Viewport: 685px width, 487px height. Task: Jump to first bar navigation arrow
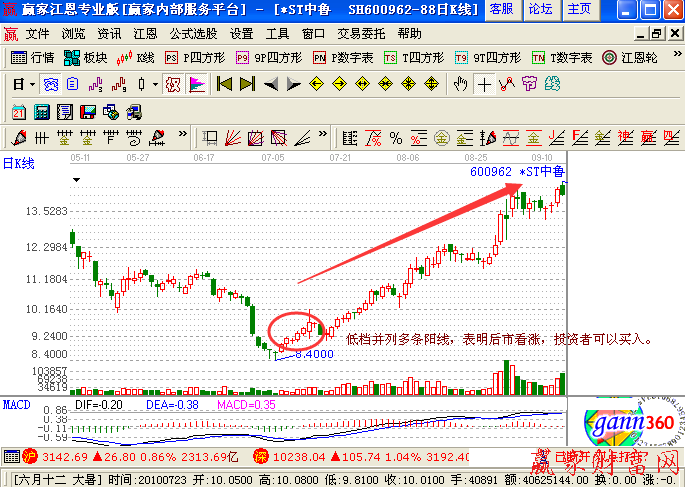point(225,84)
